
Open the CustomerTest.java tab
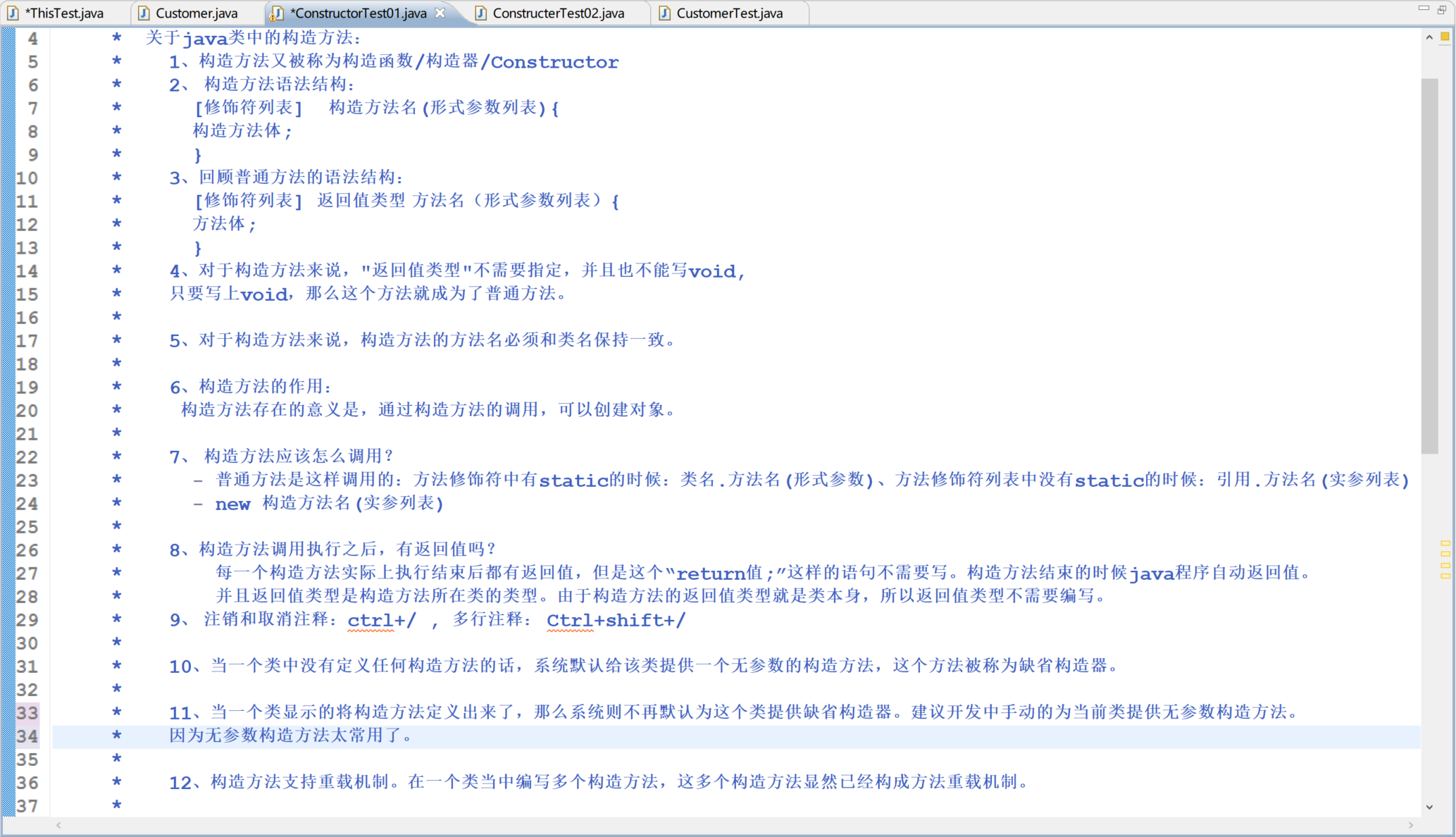[729, 13]
